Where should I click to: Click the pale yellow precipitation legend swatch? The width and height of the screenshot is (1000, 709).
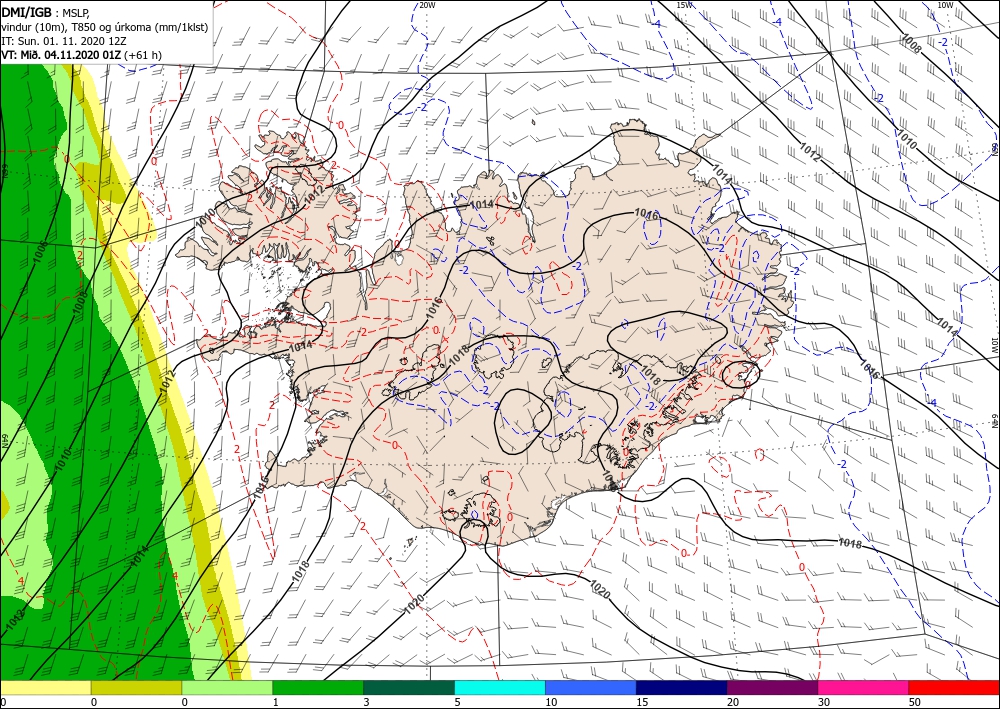point(45,687)
